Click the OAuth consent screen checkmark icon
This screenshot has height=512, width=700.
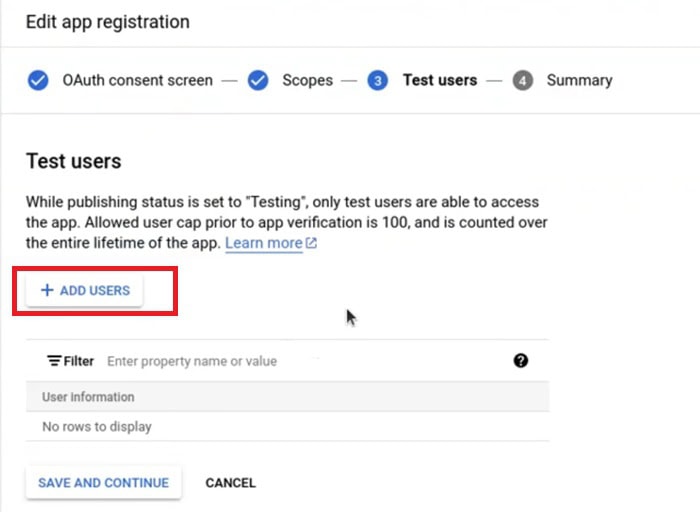pos(38,80)
